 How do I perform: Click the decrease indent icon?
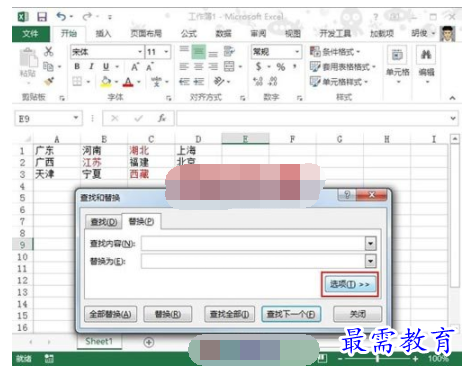click(184, 81)
